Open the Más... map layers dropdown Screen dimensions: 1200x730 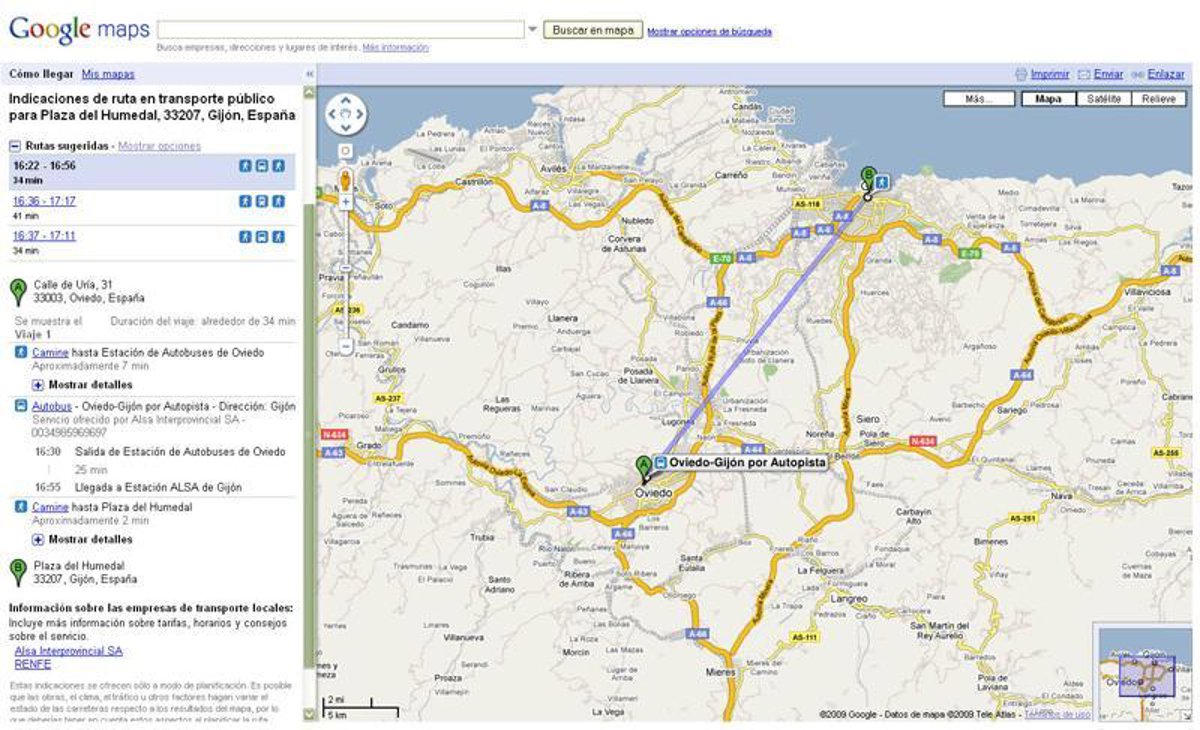tap(977, 99)
